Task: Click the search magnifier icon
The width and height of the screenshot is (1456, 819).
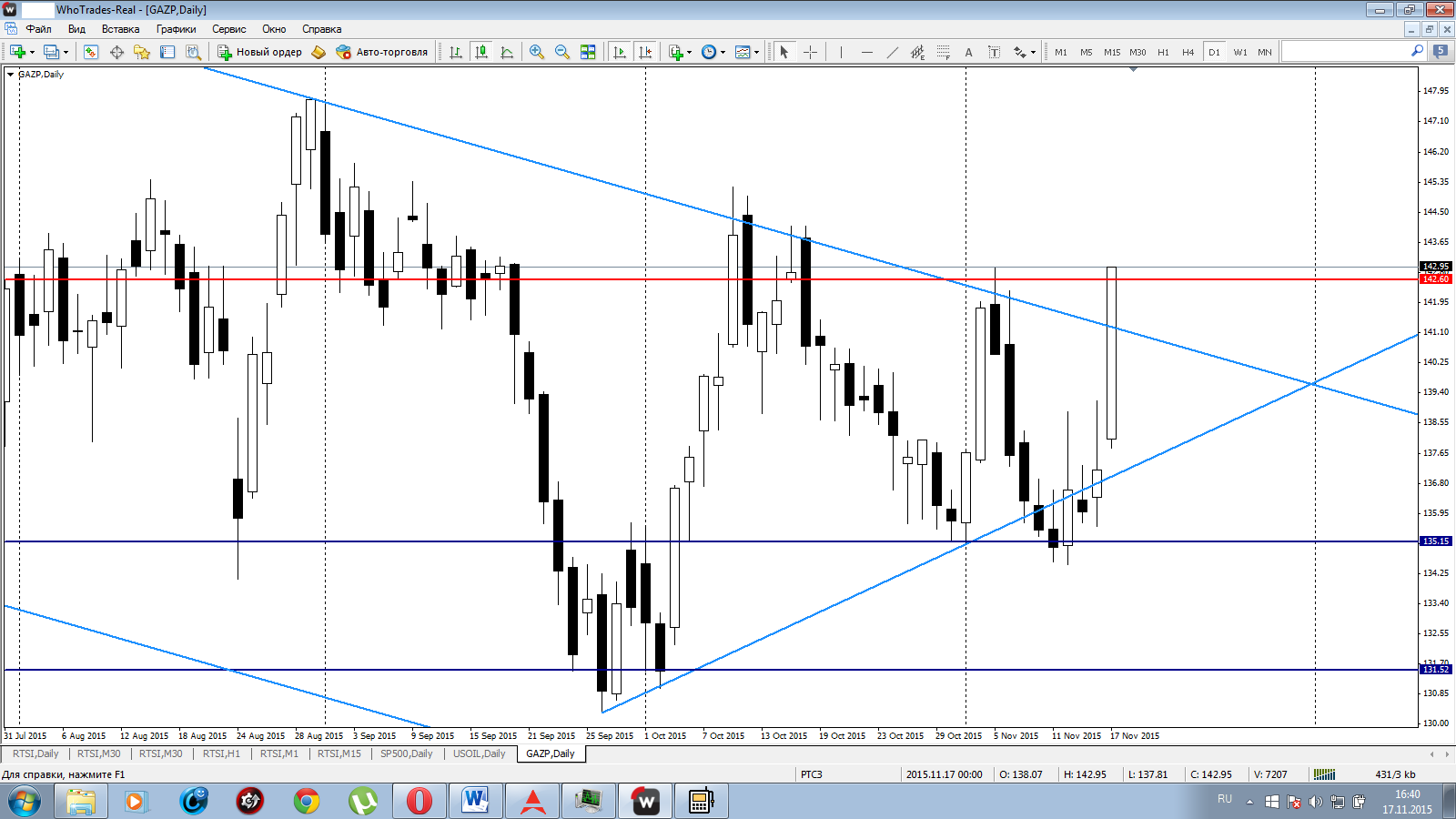Action: tap(1417, 52)
